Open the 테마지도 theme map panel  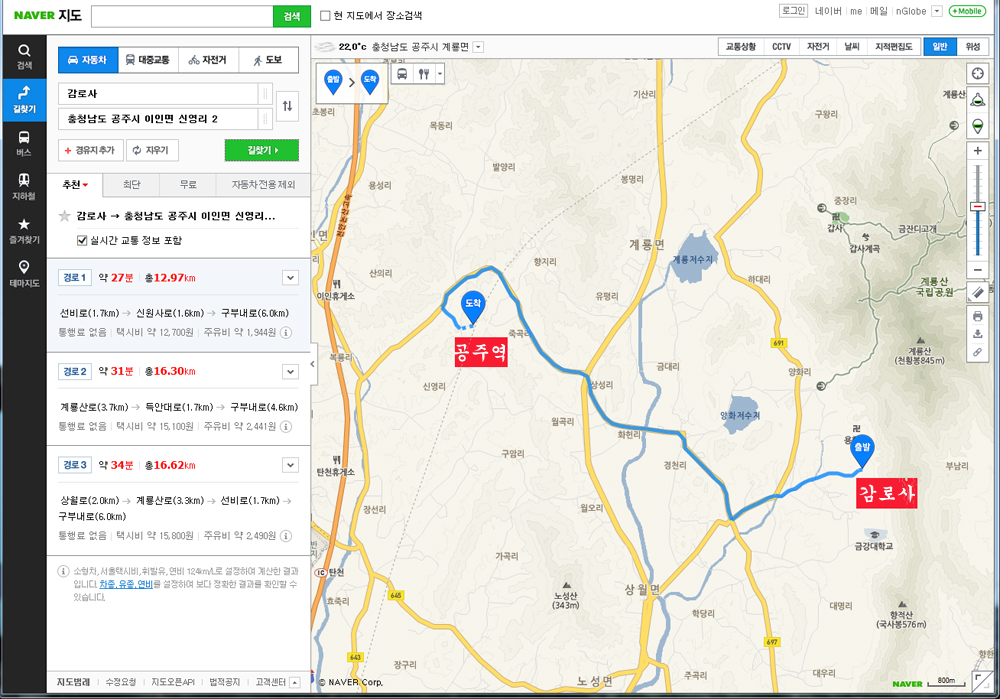tap(24, 274)
